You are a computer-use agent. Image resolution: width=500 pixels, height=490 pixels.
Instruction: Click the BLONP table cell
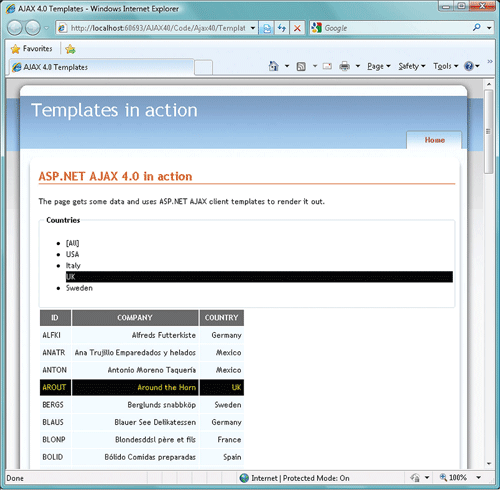tap(55, 440)
